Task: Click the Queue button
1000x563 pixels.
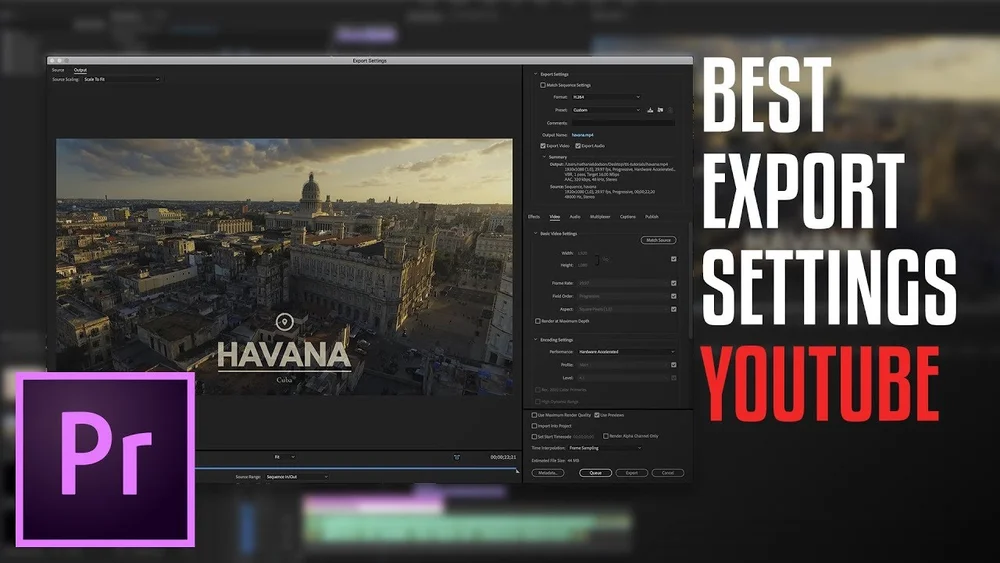Action: pos(596,473)
